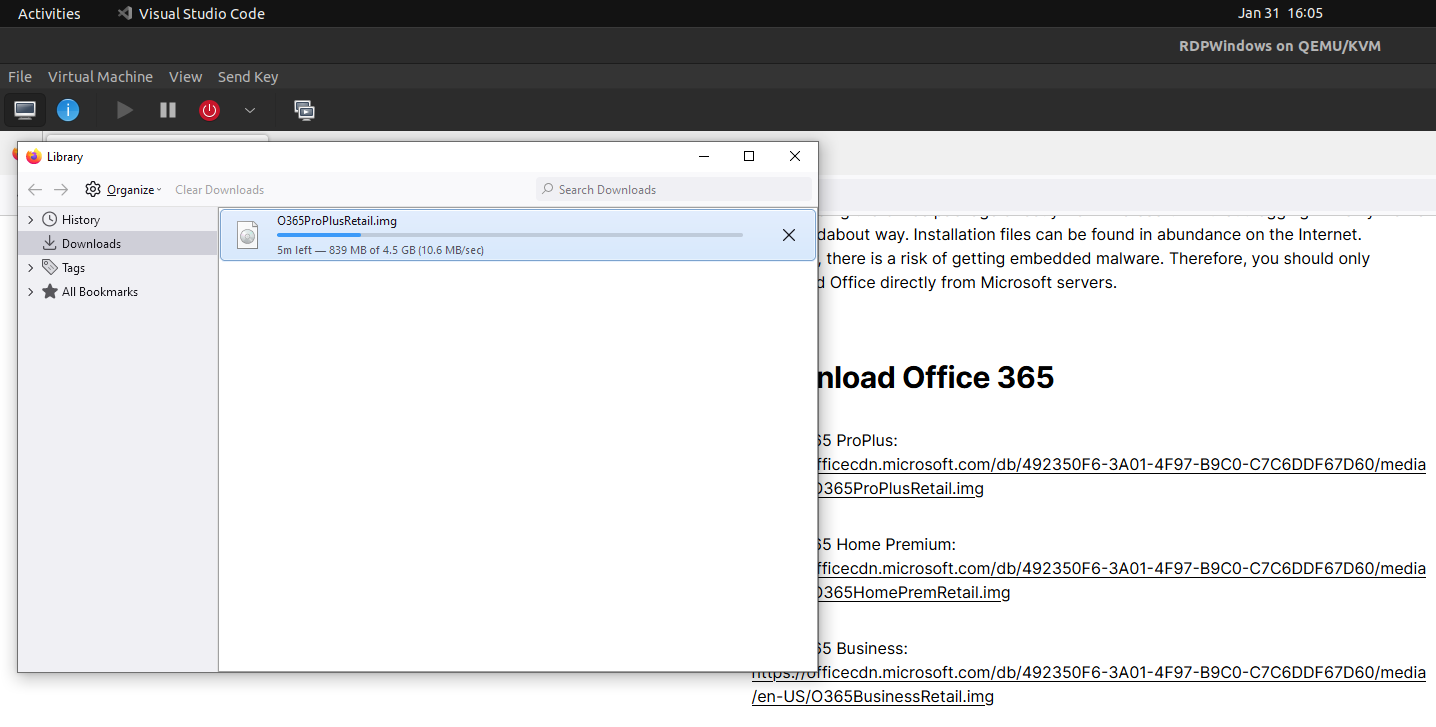This screenshot has width=1436, height=727.
Task: Click 'ProPlus:' label in browser page
Action: point(867,441)
